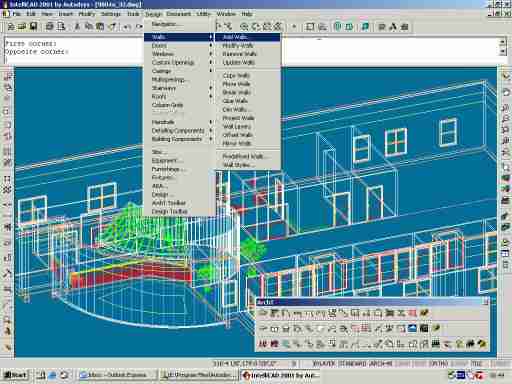Open the Modify menu
This screenshot has height=384, width=512.
point(87,14)
